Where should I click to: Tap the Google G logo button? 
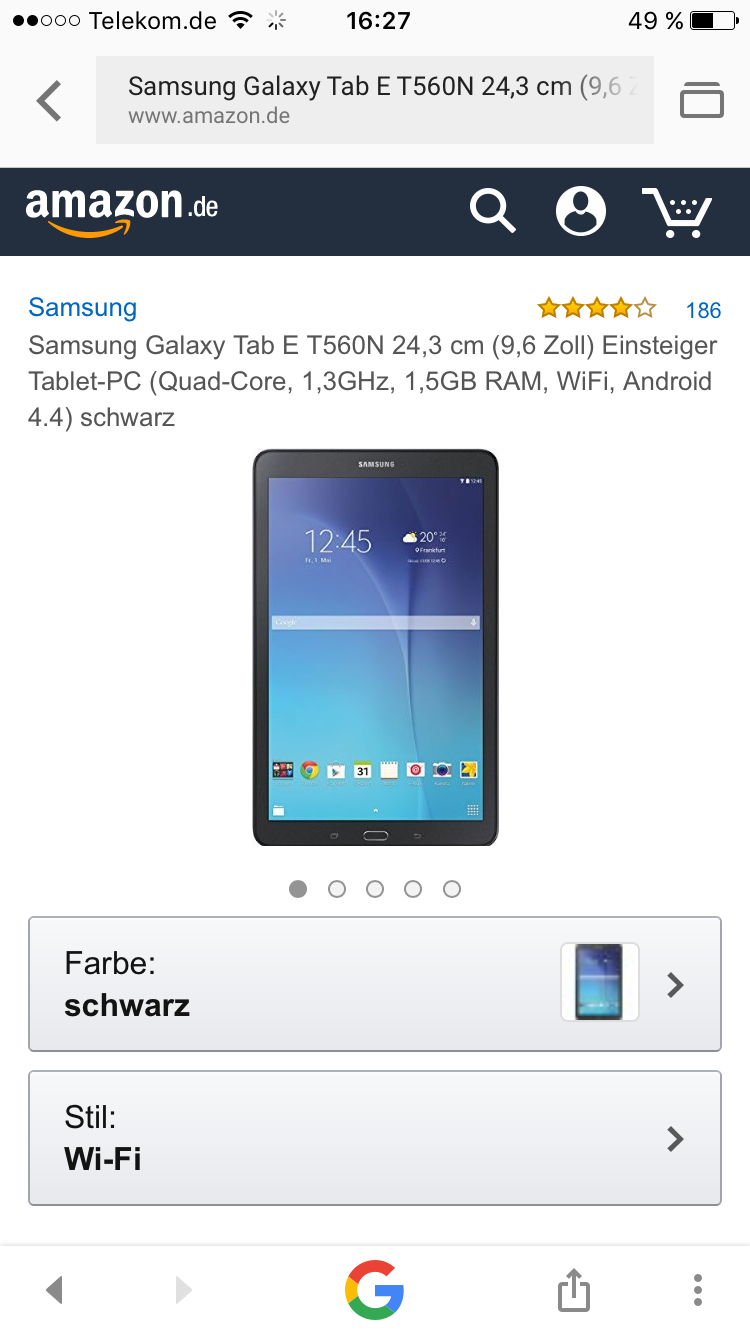[375, 1289]
